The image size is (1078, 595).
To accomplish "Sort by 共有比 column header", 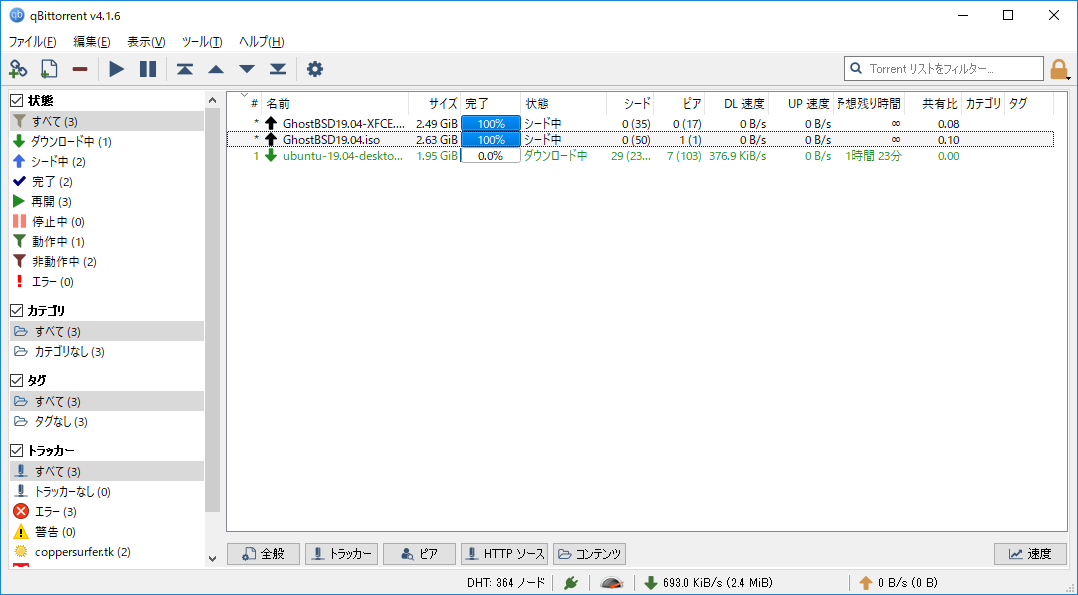I will click(x=933, y=104).
